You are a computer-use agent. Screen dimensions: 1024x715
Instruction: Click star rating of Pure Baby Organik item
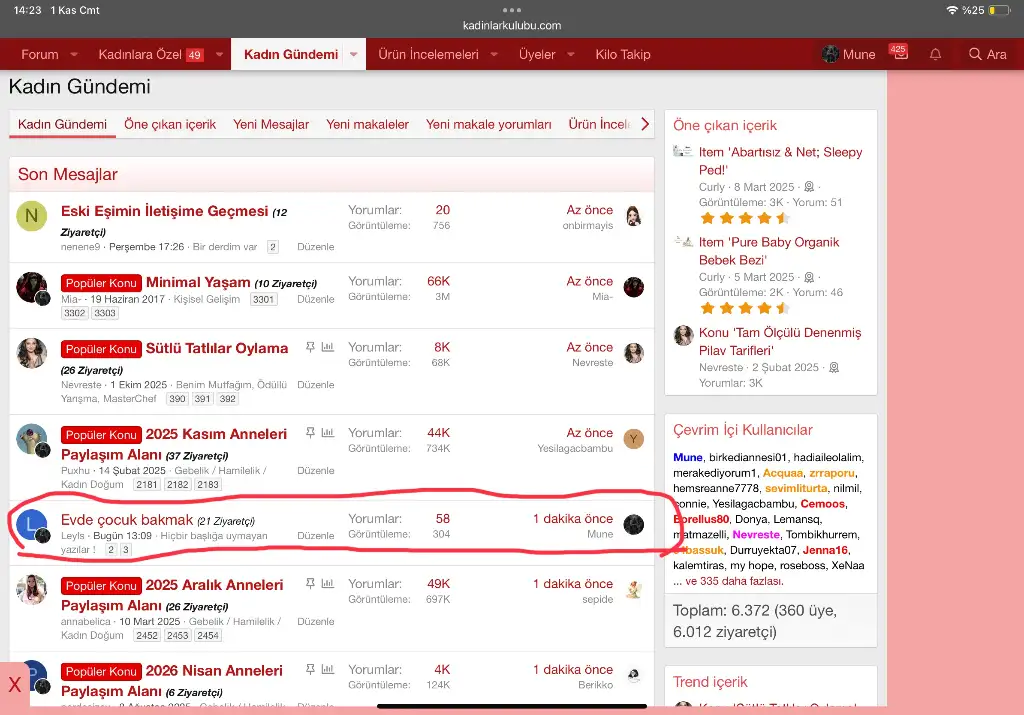tap(744, 308)
